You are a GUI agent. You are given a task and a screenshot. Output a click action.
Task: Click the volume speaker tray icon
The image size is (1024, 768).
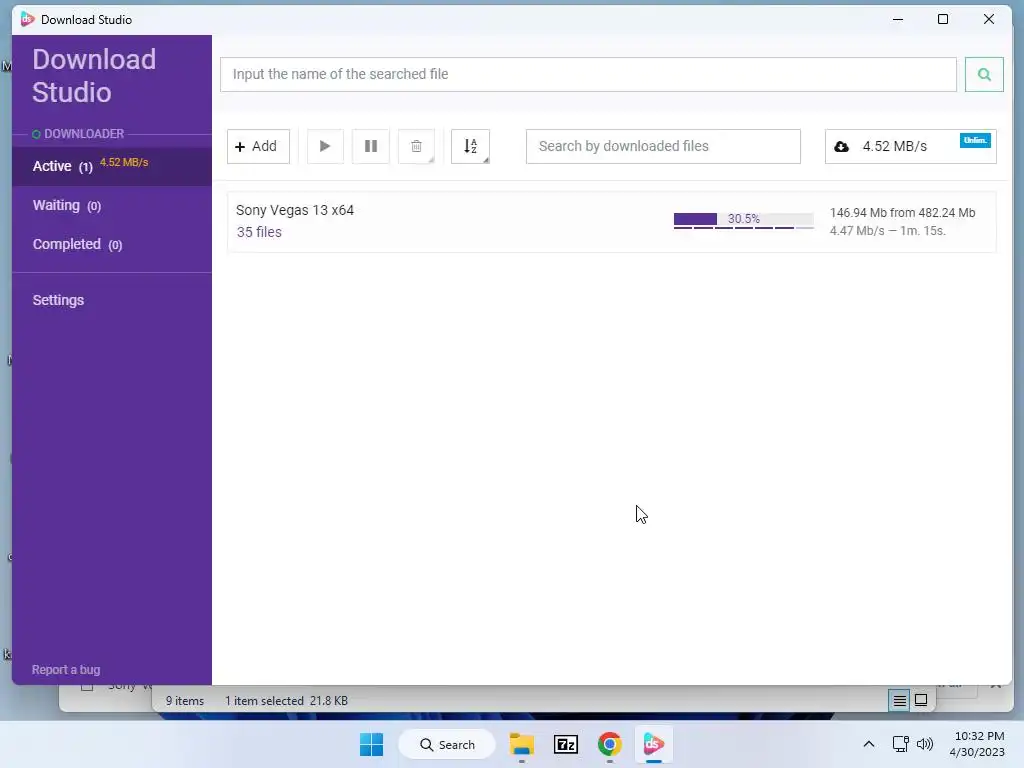pos(925,744)
